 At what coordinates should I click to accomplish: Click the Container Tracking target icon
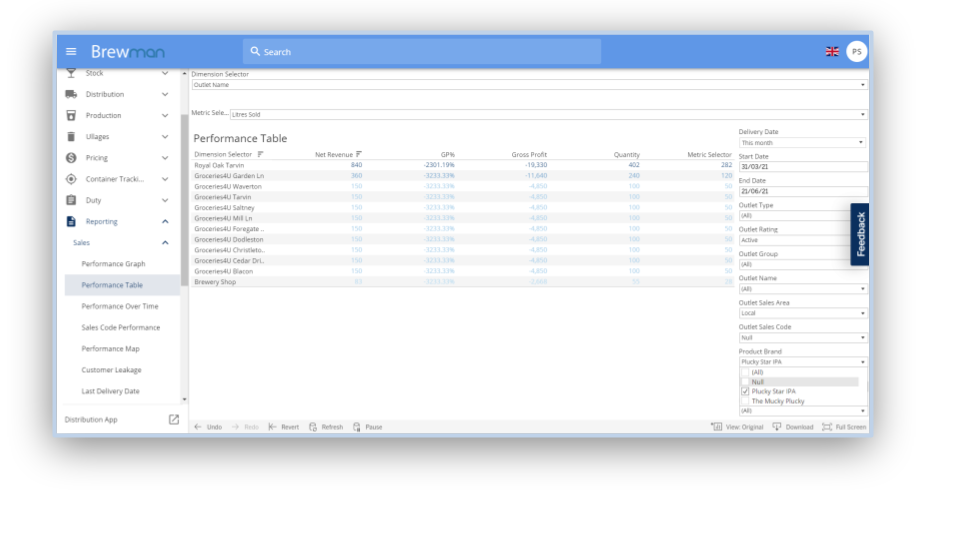click(x=71, y=179)
